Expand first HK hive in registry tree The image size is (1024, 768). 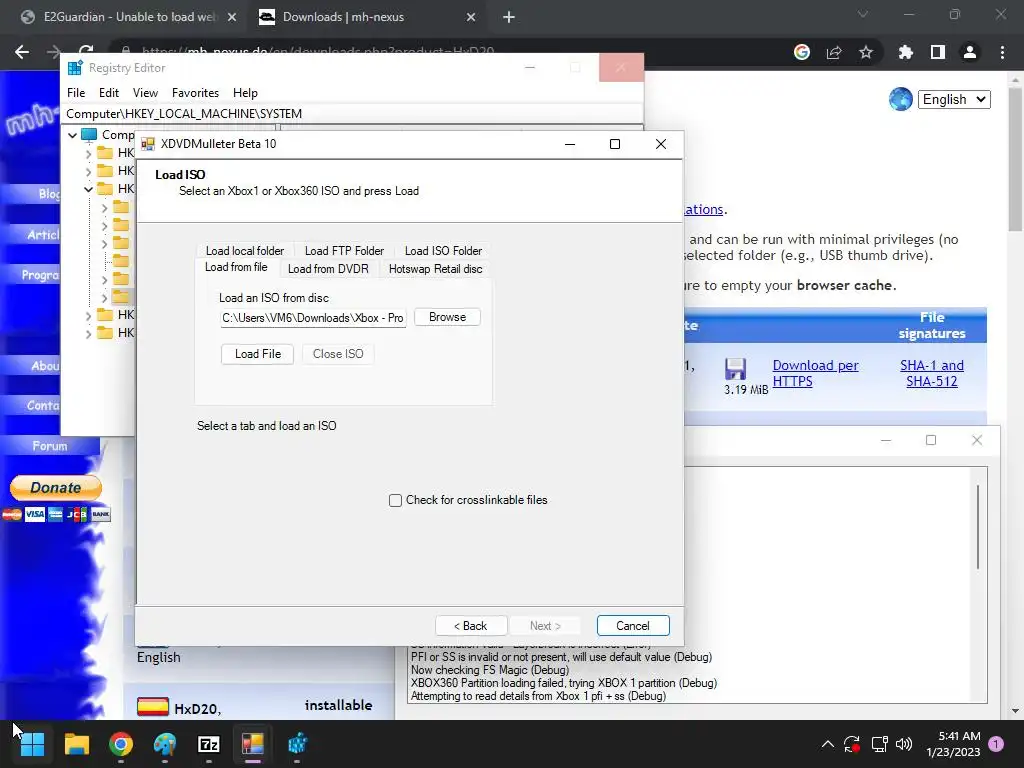point(88,153)
